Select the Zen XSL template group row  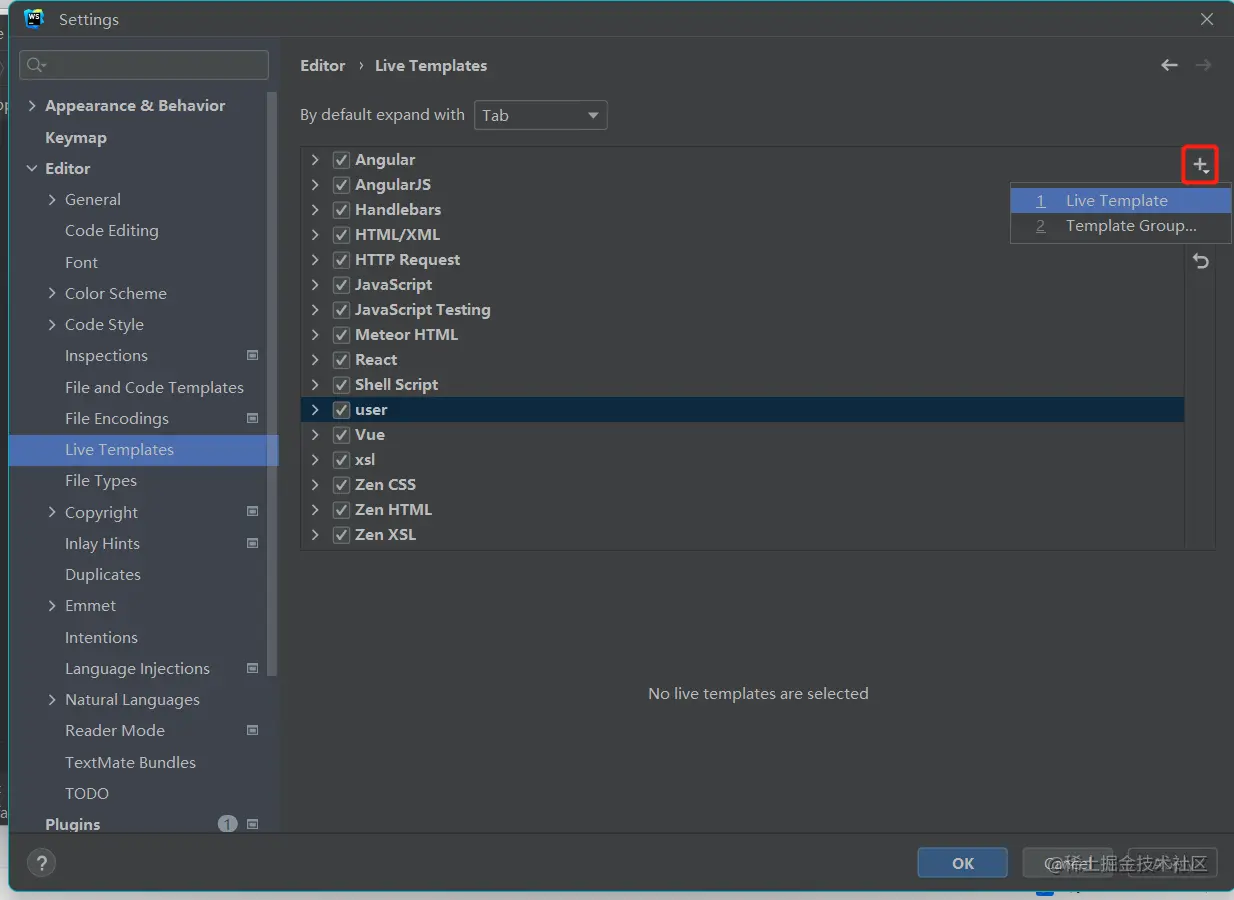point(742,535)
